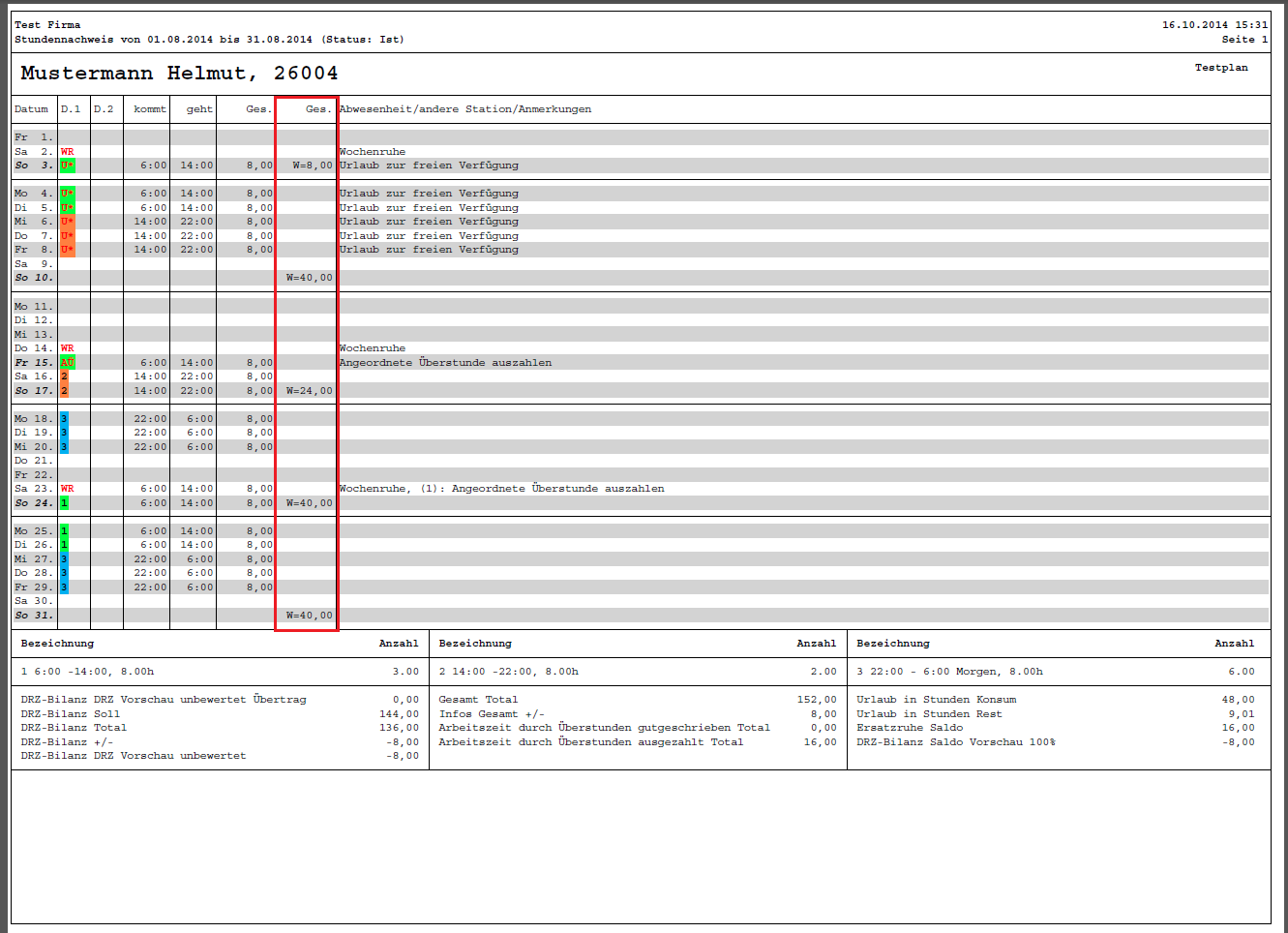
Task: Select the green AÜ badge on Friday 15.
Action: 67,363
